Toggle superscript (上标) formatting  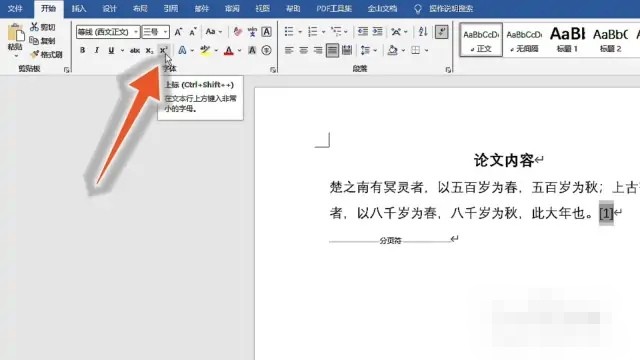(163, 50)
